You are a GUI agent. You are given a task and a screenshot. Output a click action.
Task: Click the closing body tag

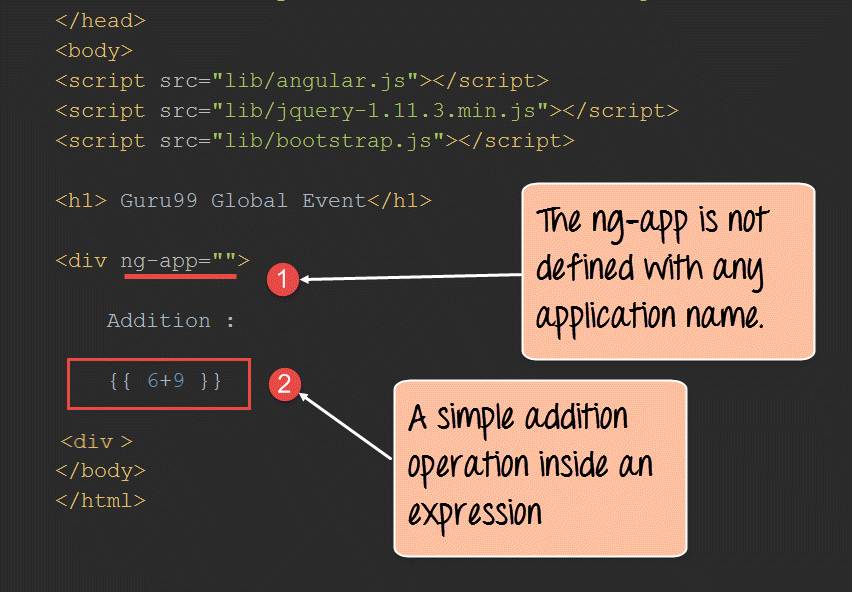click(x=100, y=470)
